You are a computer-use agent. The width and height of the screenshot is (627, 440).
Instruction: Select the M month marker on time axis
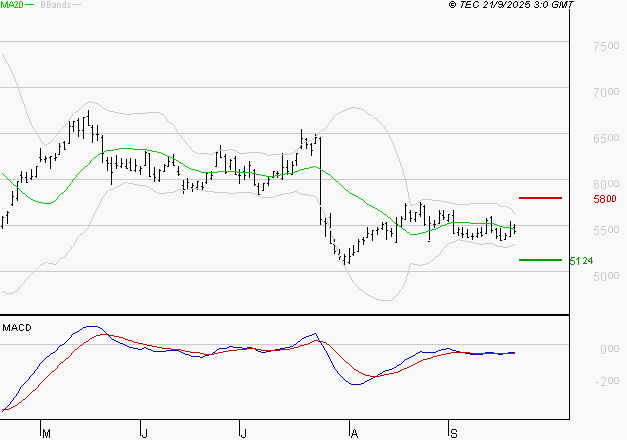pos(45,433)
